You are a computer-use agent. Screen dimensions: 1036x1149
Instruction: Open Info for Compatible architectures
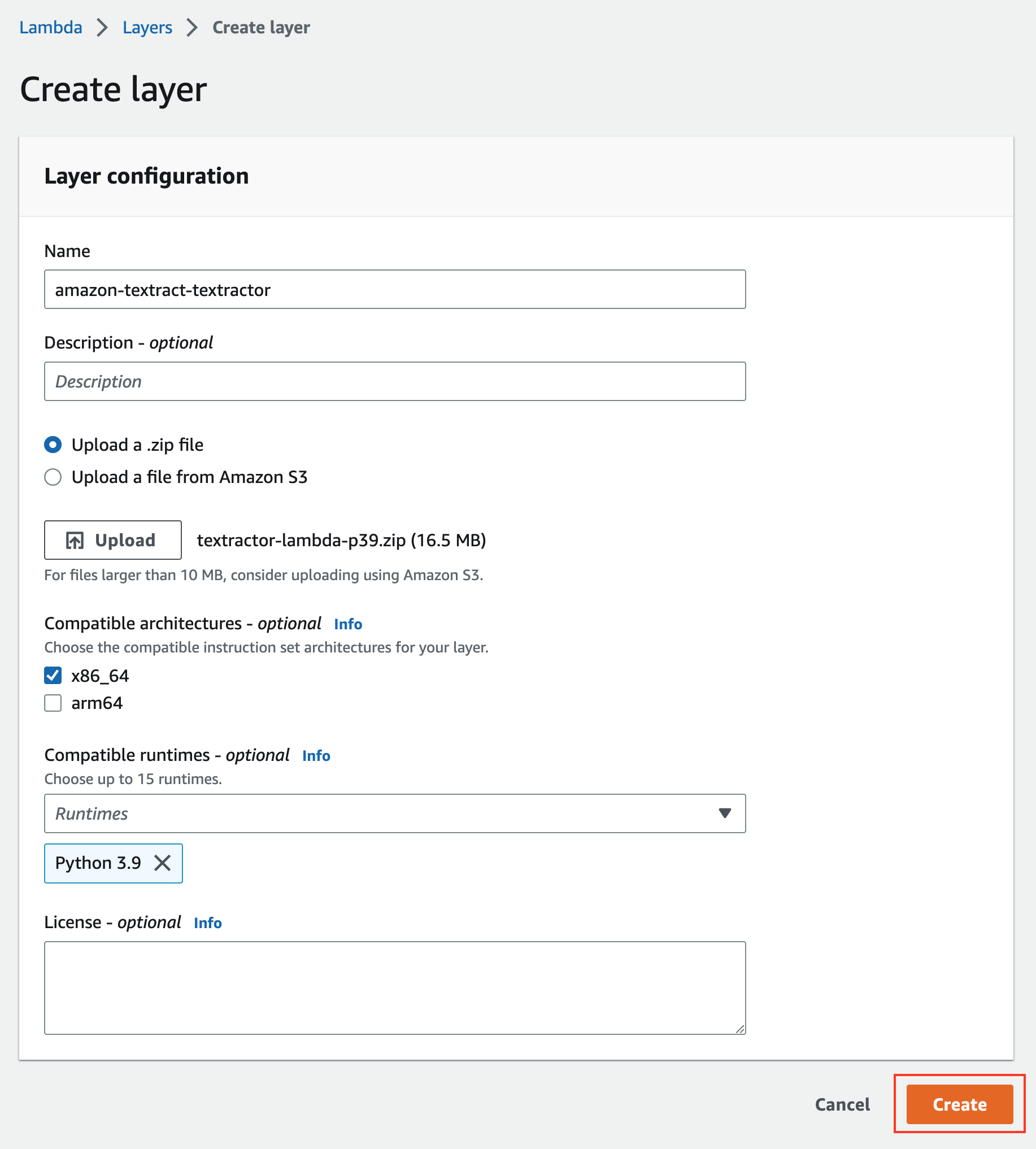pyautogui.click(x=349, y=624)
